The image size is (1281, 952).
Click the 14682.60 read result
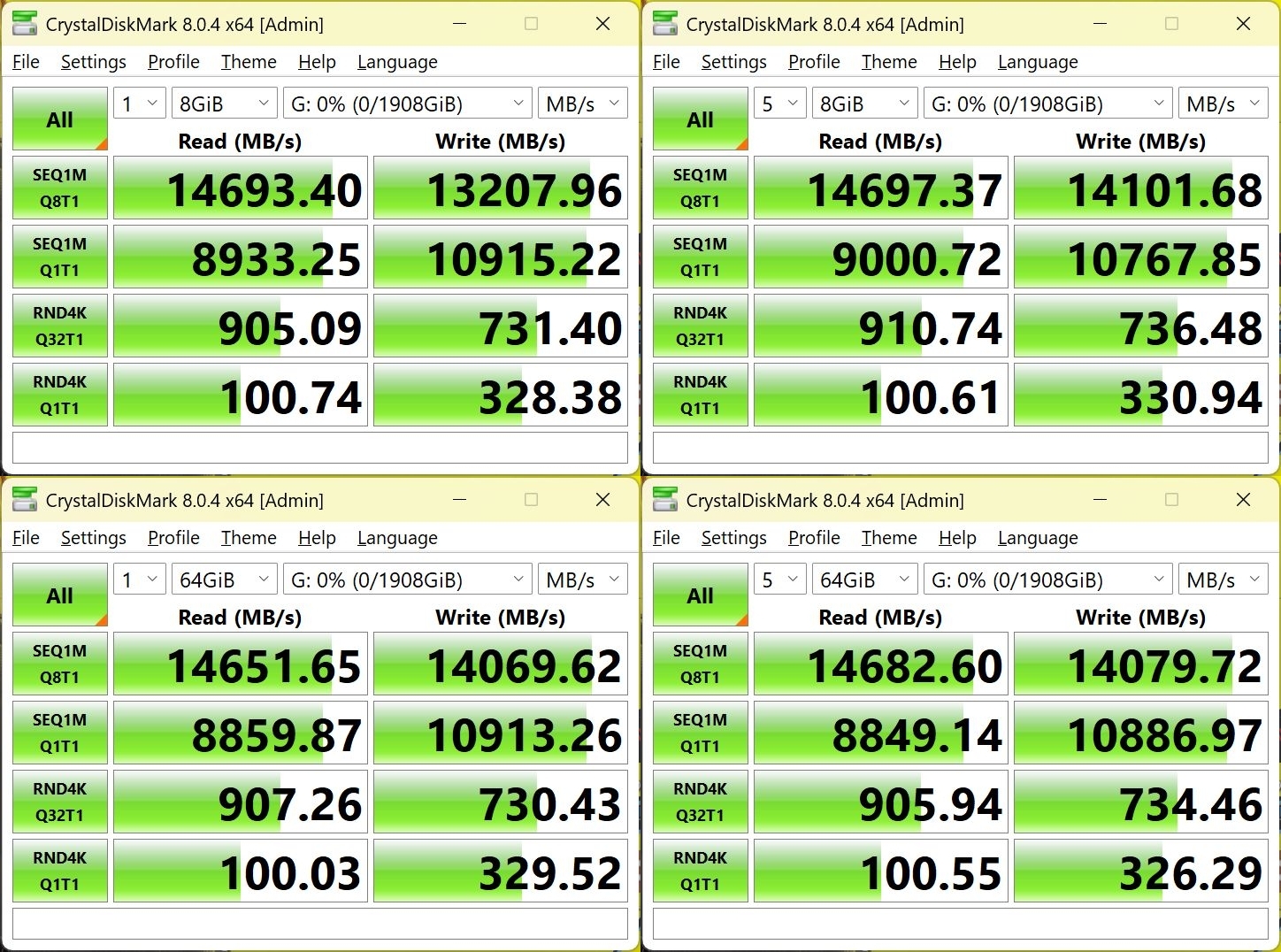click(881, 664)
